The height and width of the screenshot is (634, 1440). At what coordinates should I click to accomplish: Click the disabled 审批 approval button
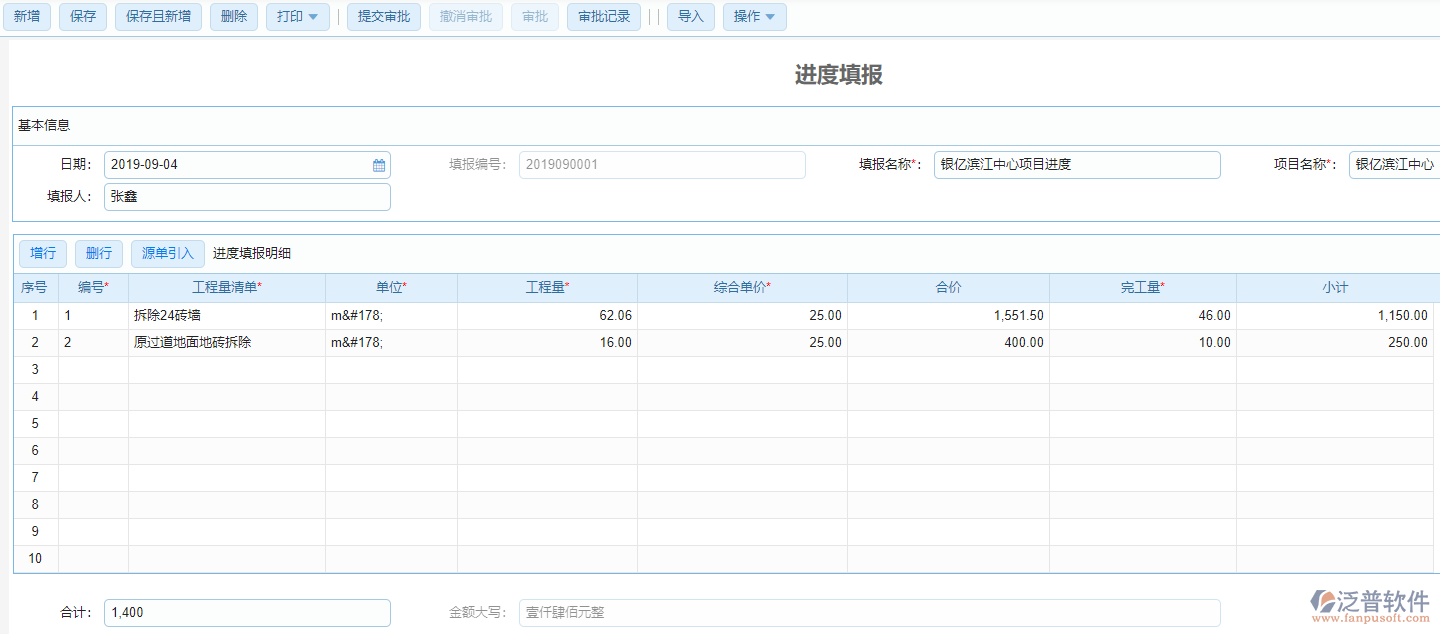point(534,16)
